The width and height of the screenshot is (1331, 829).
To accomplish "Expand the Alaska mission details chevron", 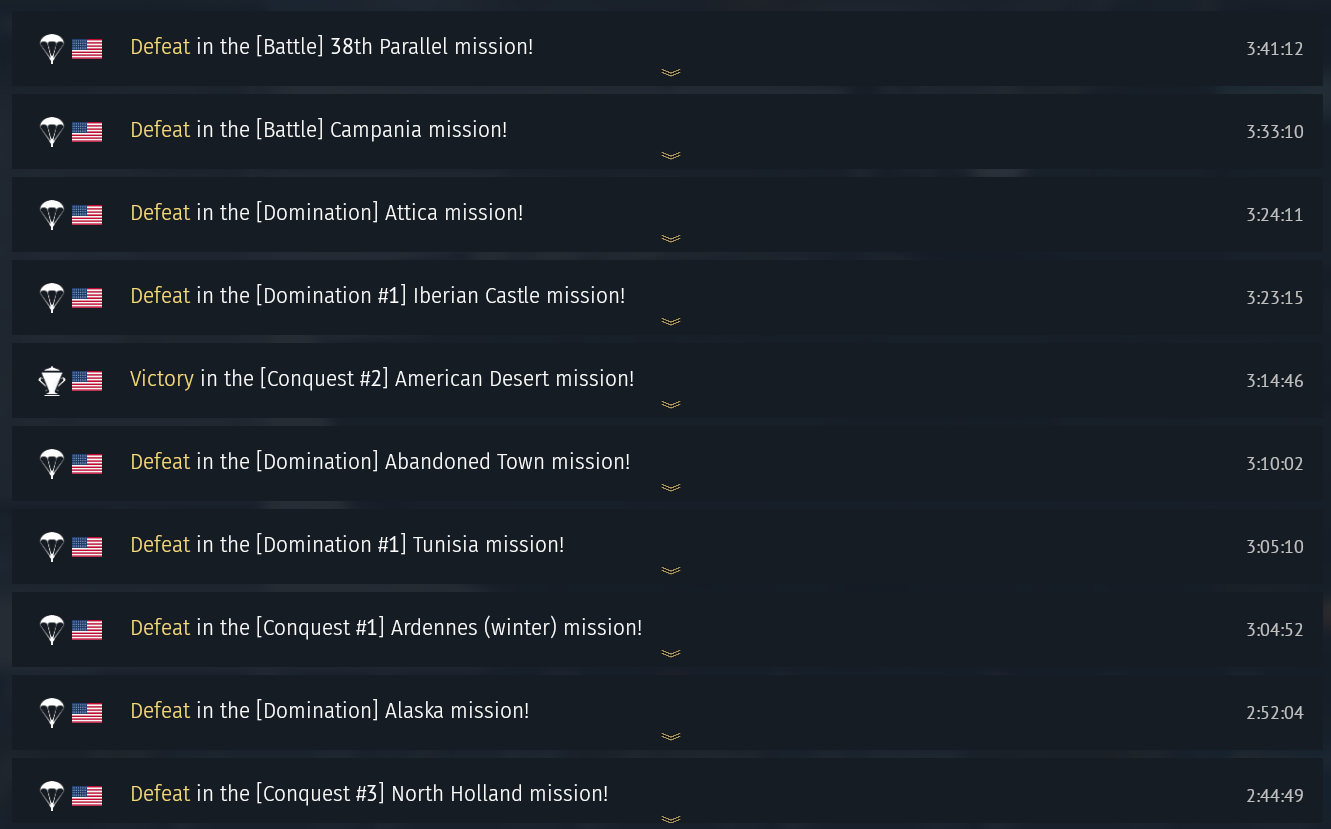I will 670,736.
